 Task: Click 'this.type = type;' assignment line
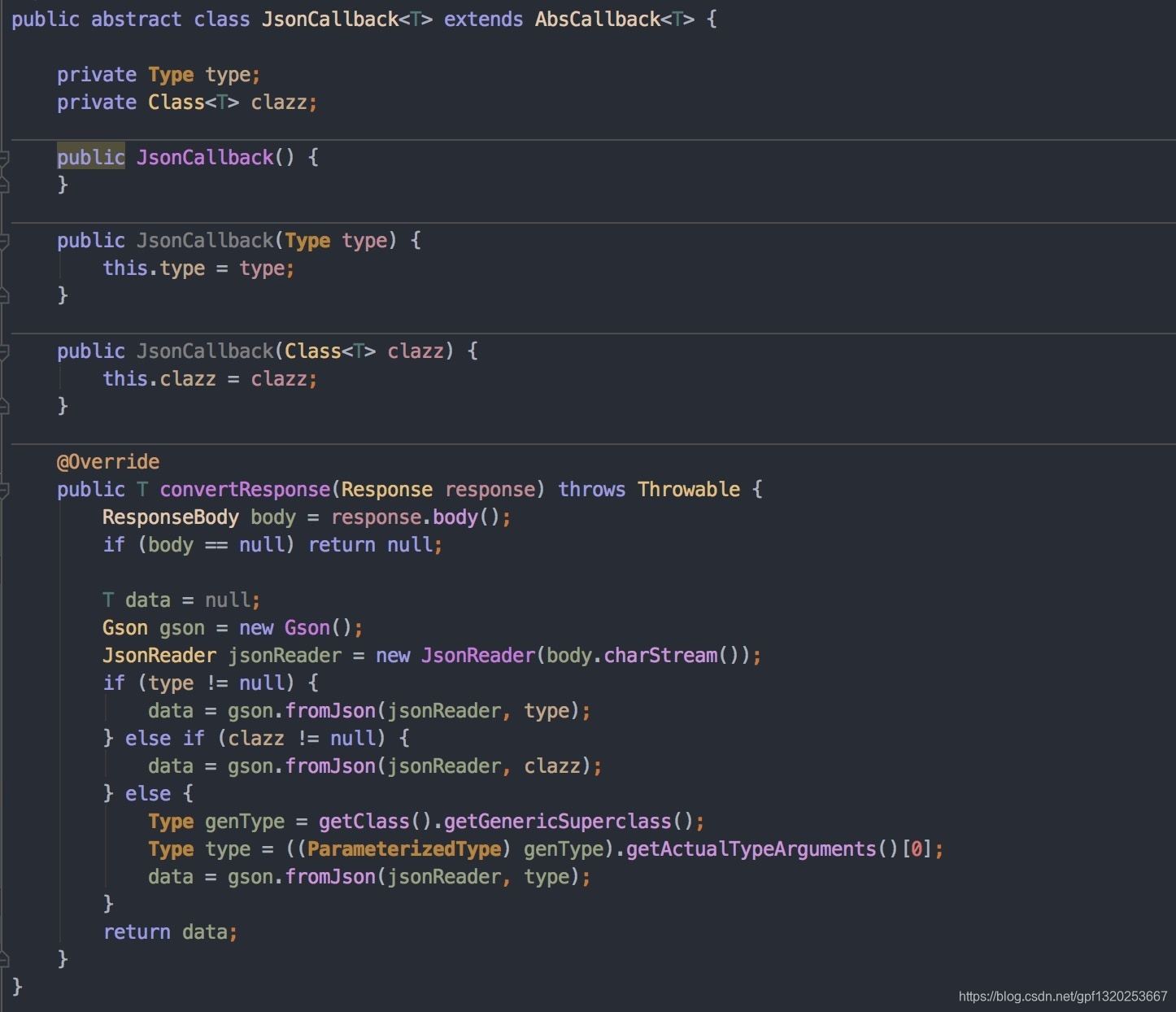click(x=198, y=268)
